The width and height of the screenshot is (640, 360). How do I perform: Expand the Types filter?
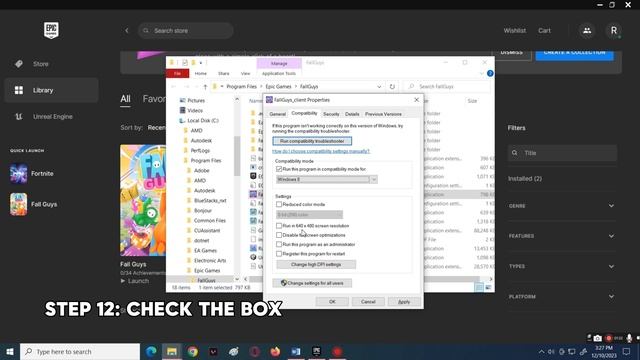click(562, 266)
